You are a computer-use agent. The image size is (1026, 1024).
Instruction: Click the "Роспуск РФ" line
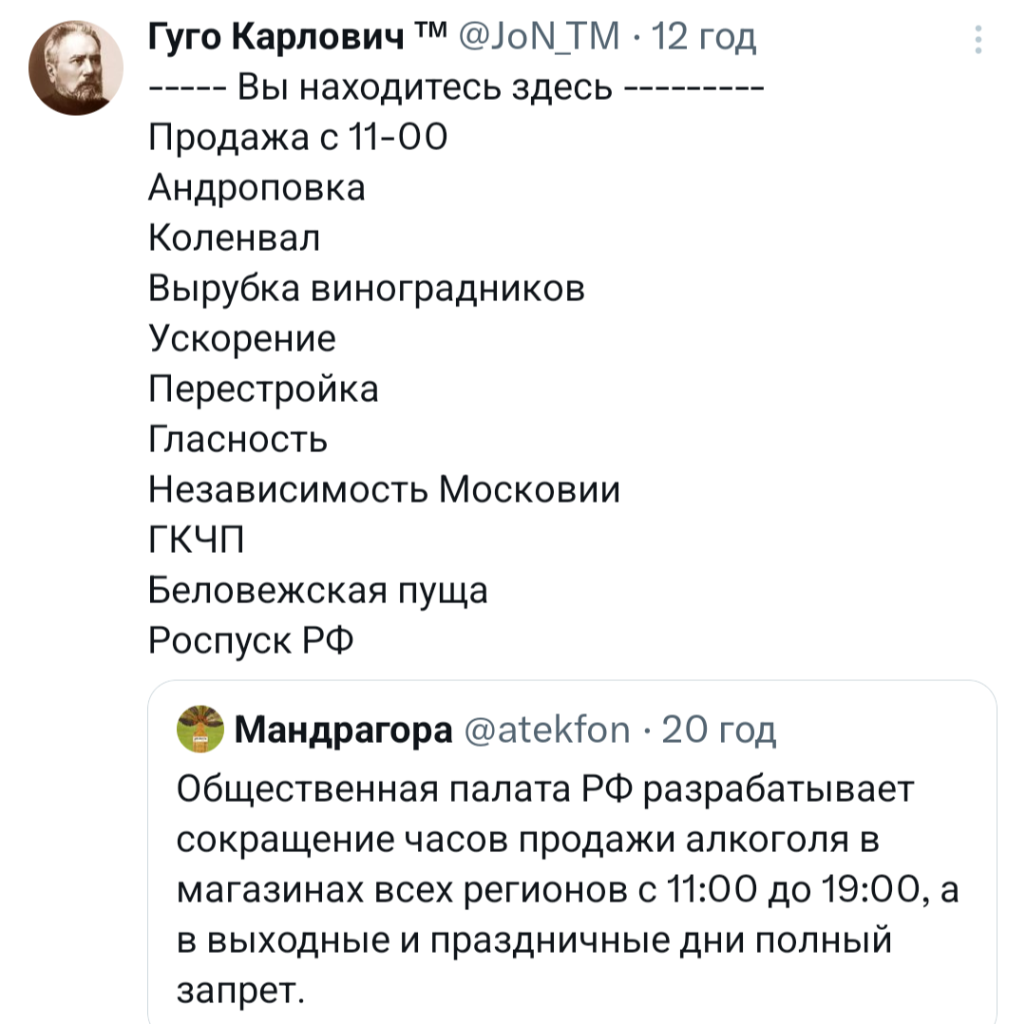[251, 640]
